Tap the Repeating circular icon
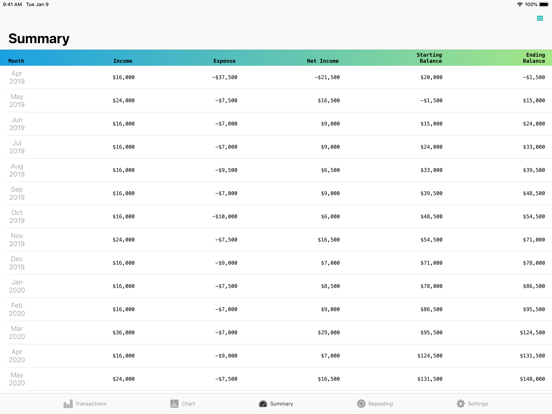 pyautogui.click(x=361, y=404)
